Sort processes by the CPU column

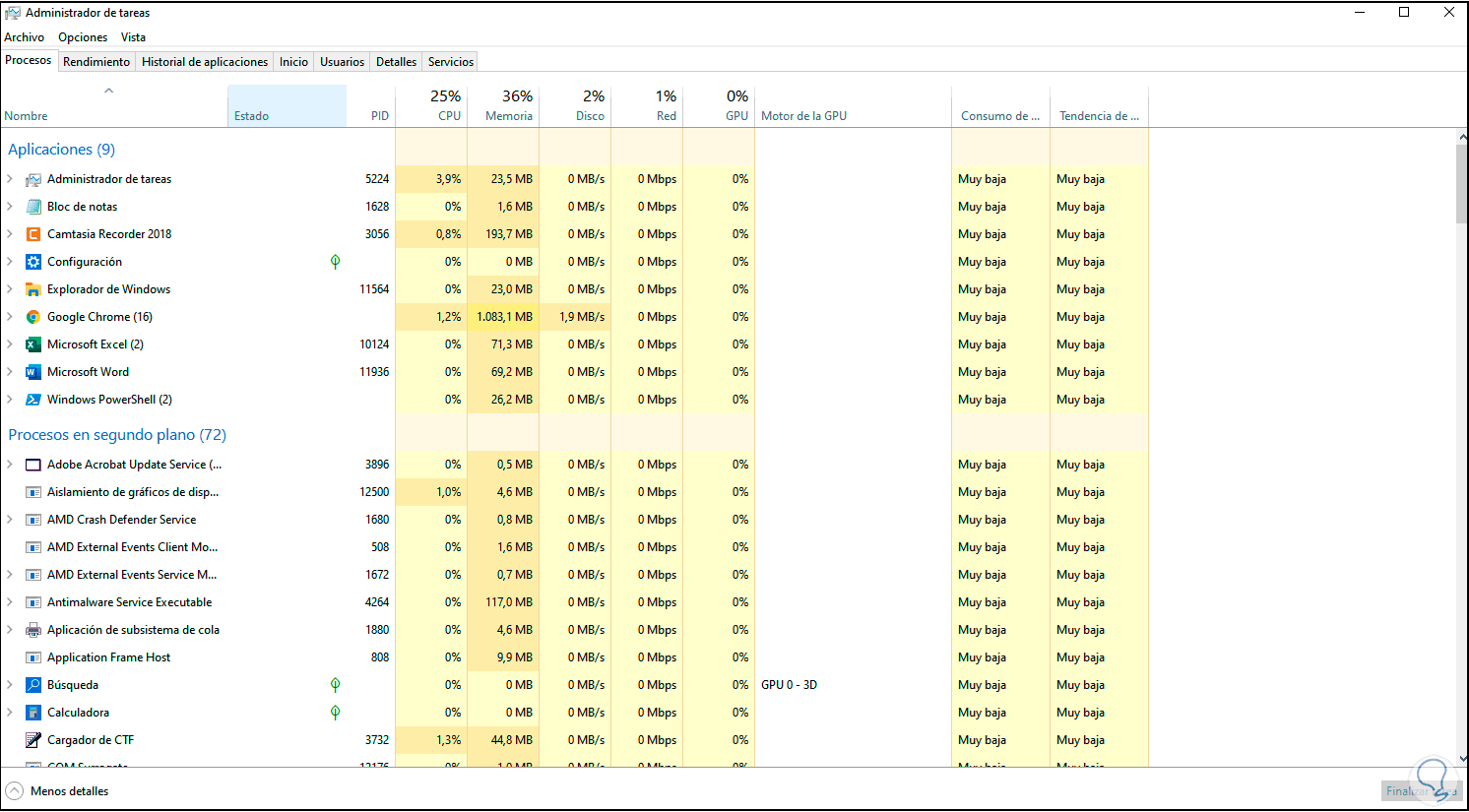[x=431, y=106]
